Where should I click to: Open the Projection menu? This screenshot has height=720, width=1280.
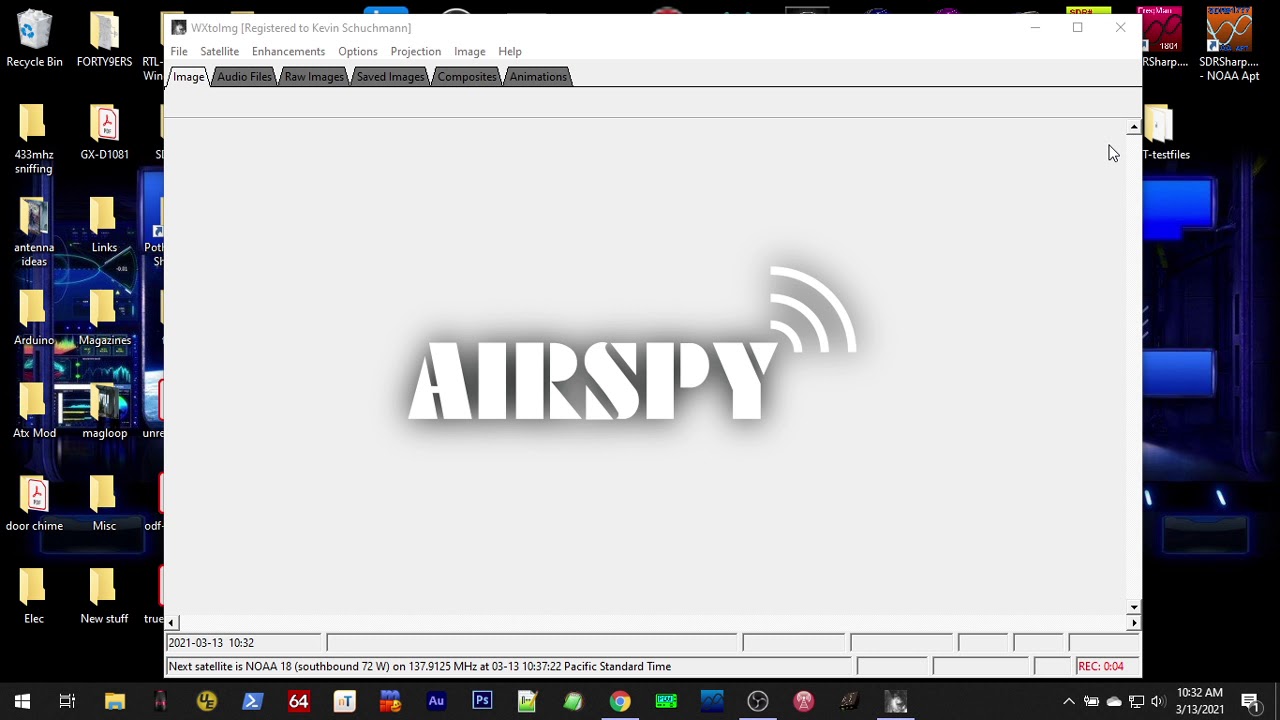[415, 51]
